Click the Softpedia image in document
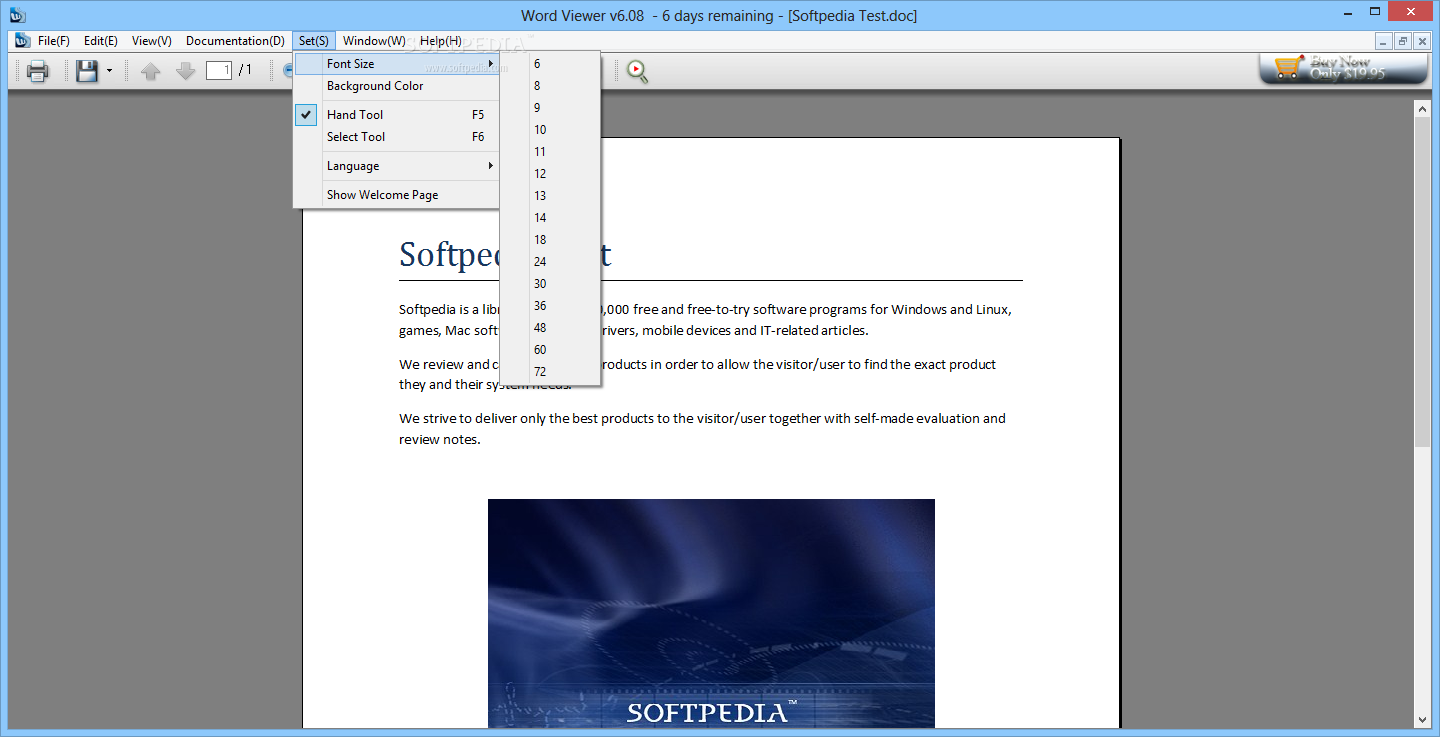The image size is (1440, 737). pos(711,614)
